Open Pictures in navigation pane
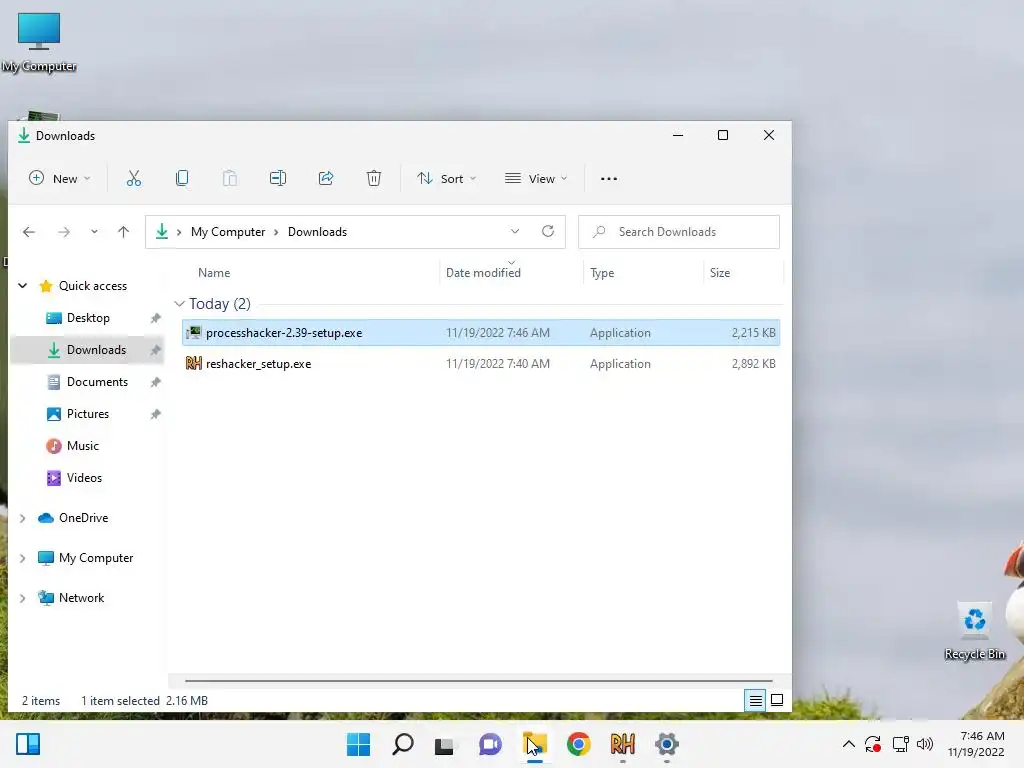 [88, 414]
